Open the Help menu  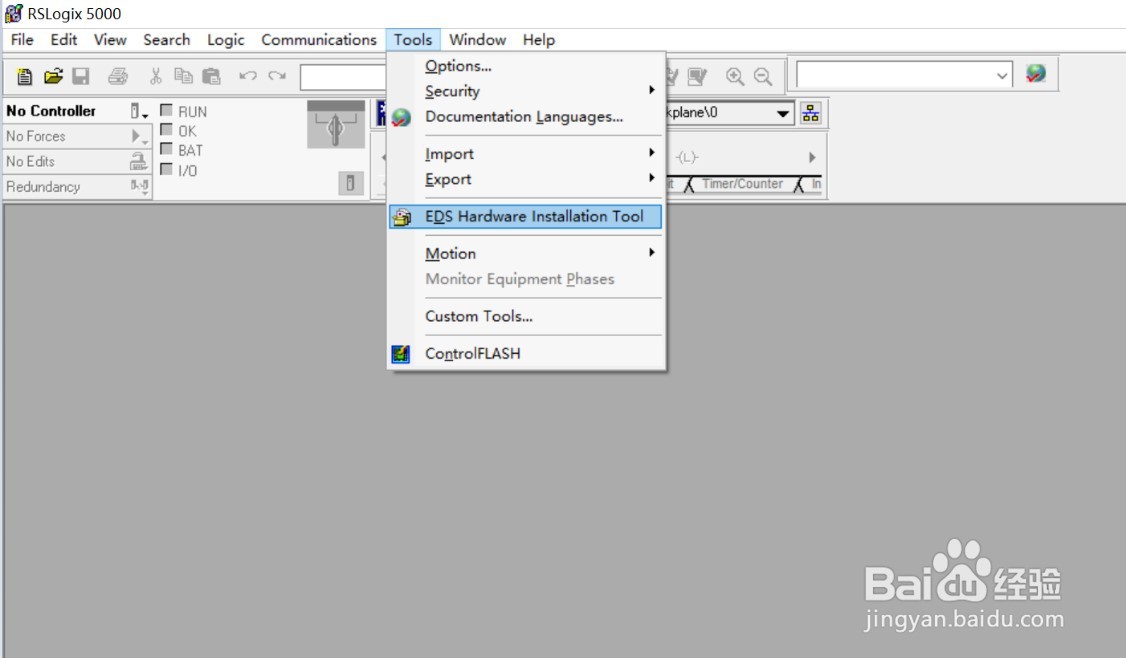pos(539,40)
